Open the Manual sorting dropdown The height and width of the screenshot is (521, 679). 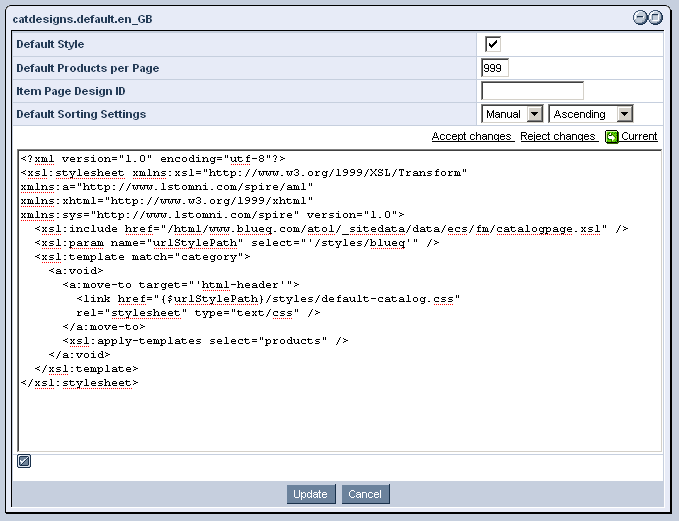point(512,114)
